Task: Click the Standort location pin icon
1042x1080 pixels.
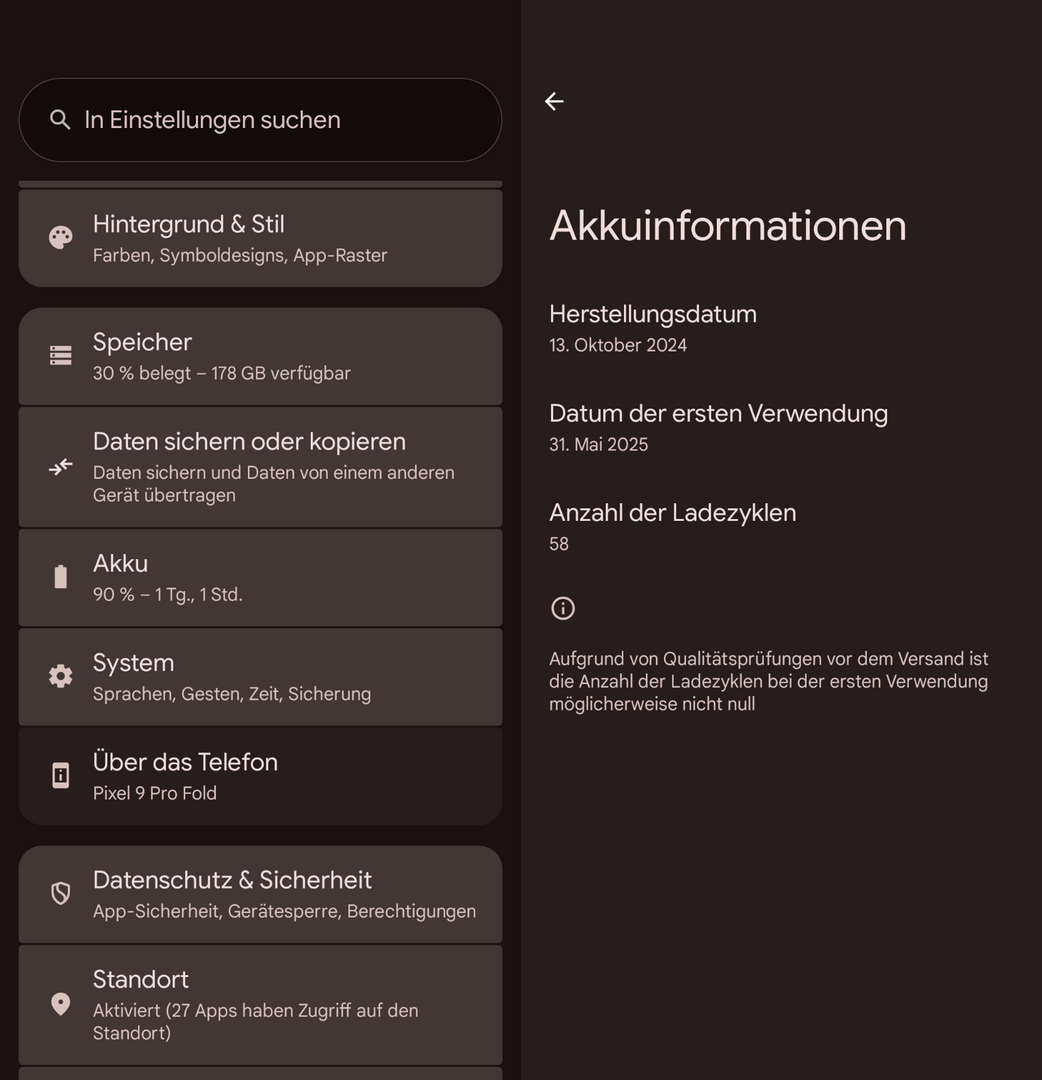Action: click(61, 1004)
